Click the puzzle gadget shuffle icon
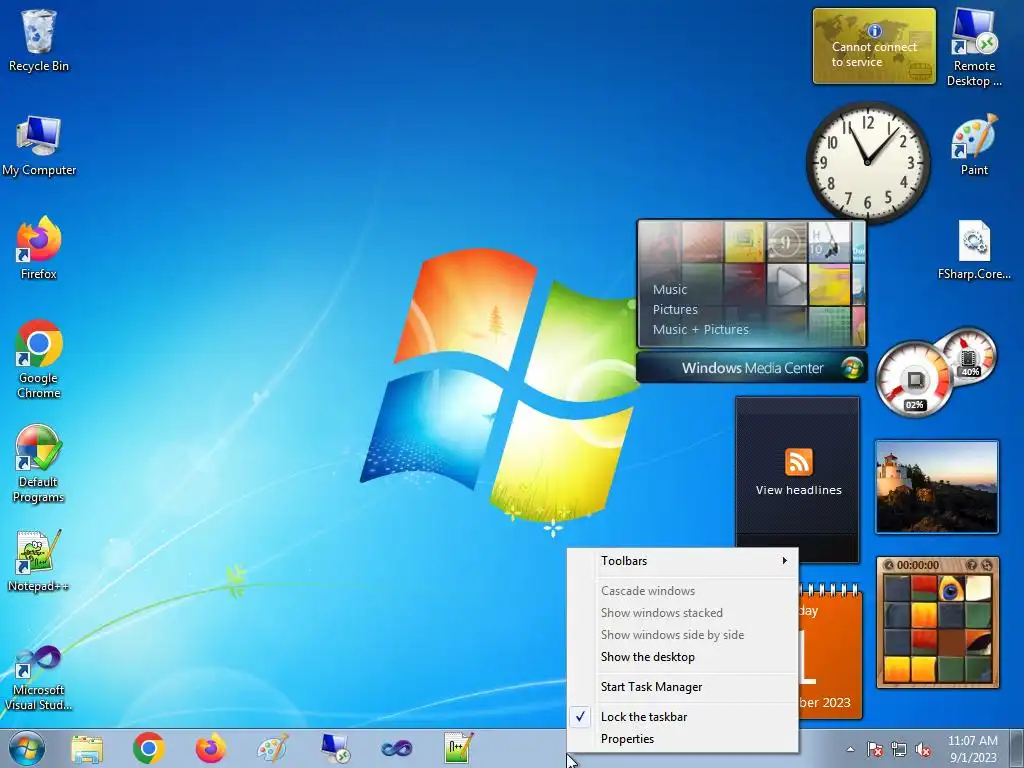 [x=987, y=565]
